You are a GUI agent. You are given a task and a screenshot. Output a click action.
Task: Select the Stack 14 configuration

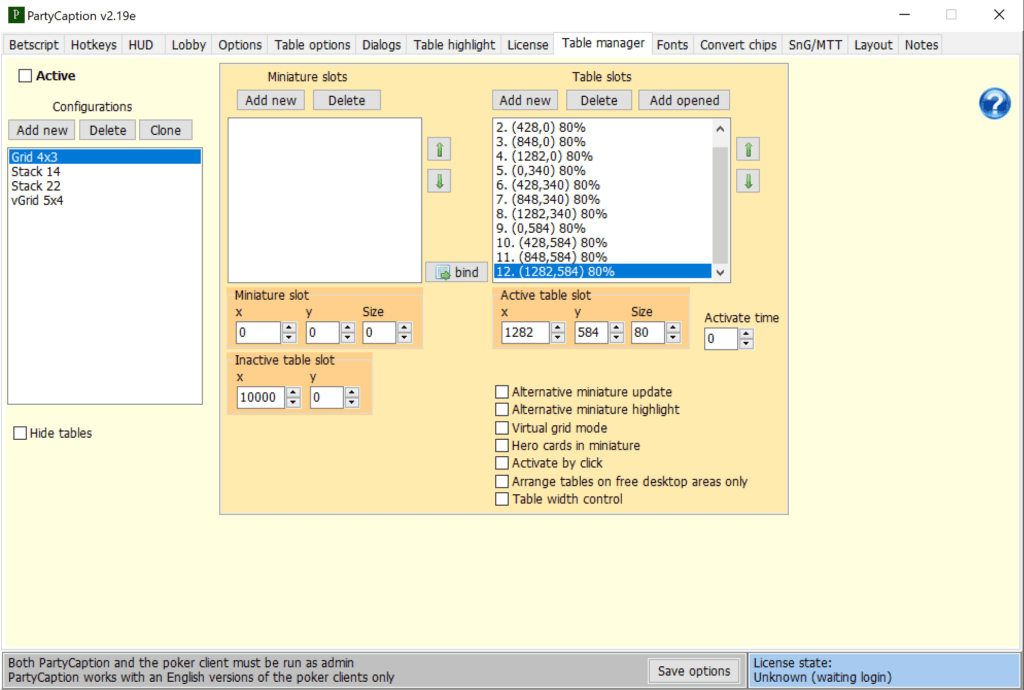(104, 172)
